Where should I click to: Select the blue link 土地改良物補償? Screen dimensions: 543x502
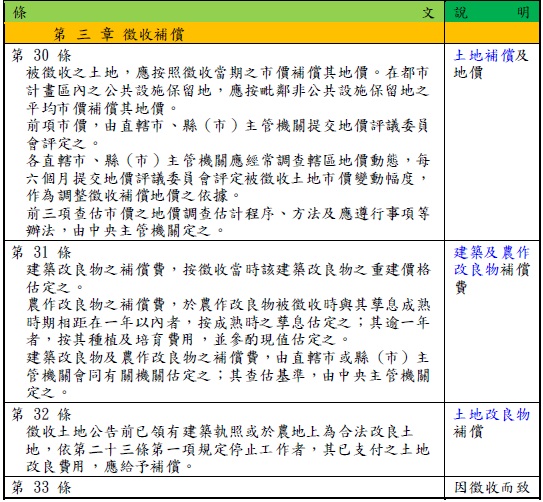(491, 423)
